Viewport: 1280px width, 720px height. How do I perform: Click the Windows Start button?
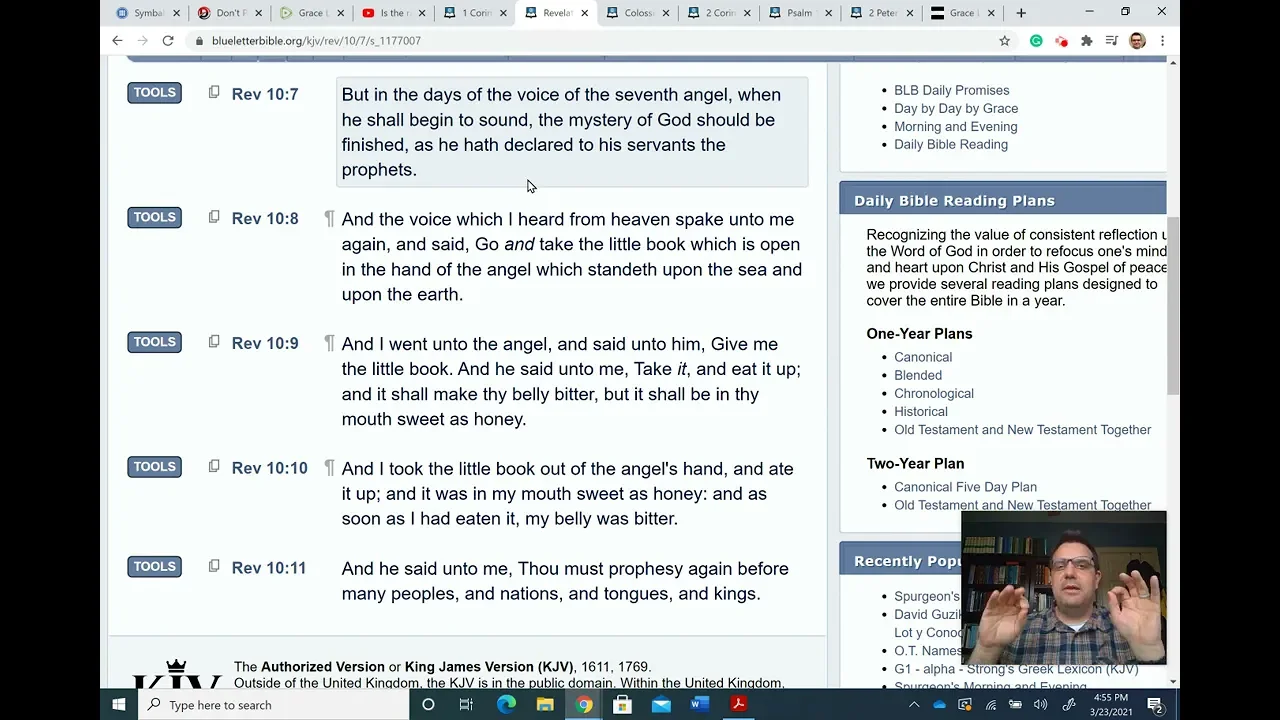point(118,705)
